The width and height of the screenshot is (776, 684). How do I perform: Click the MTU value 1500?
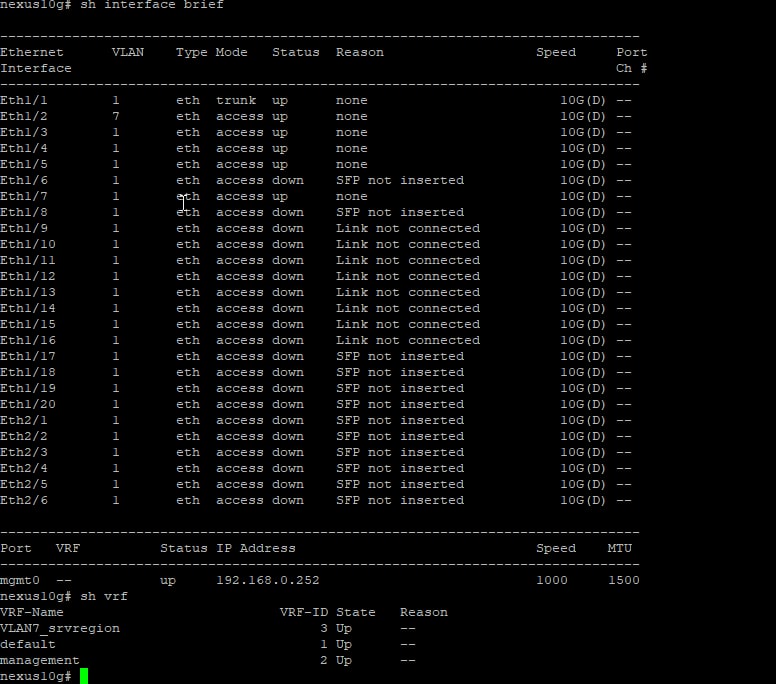624,581
